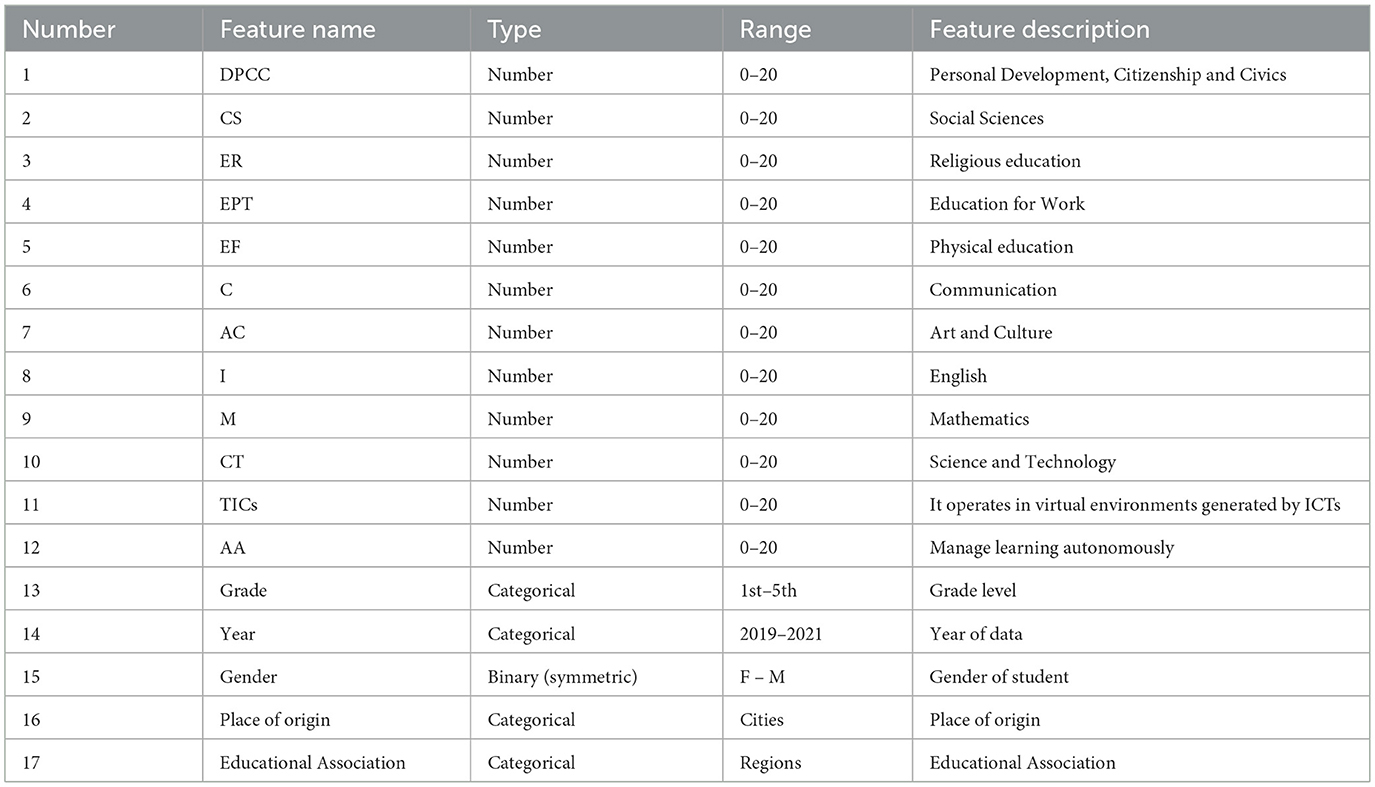Viewport: 1375px width, 787px height.
Task: Select the "Type" column header
Action: click(x=514, y=30)
